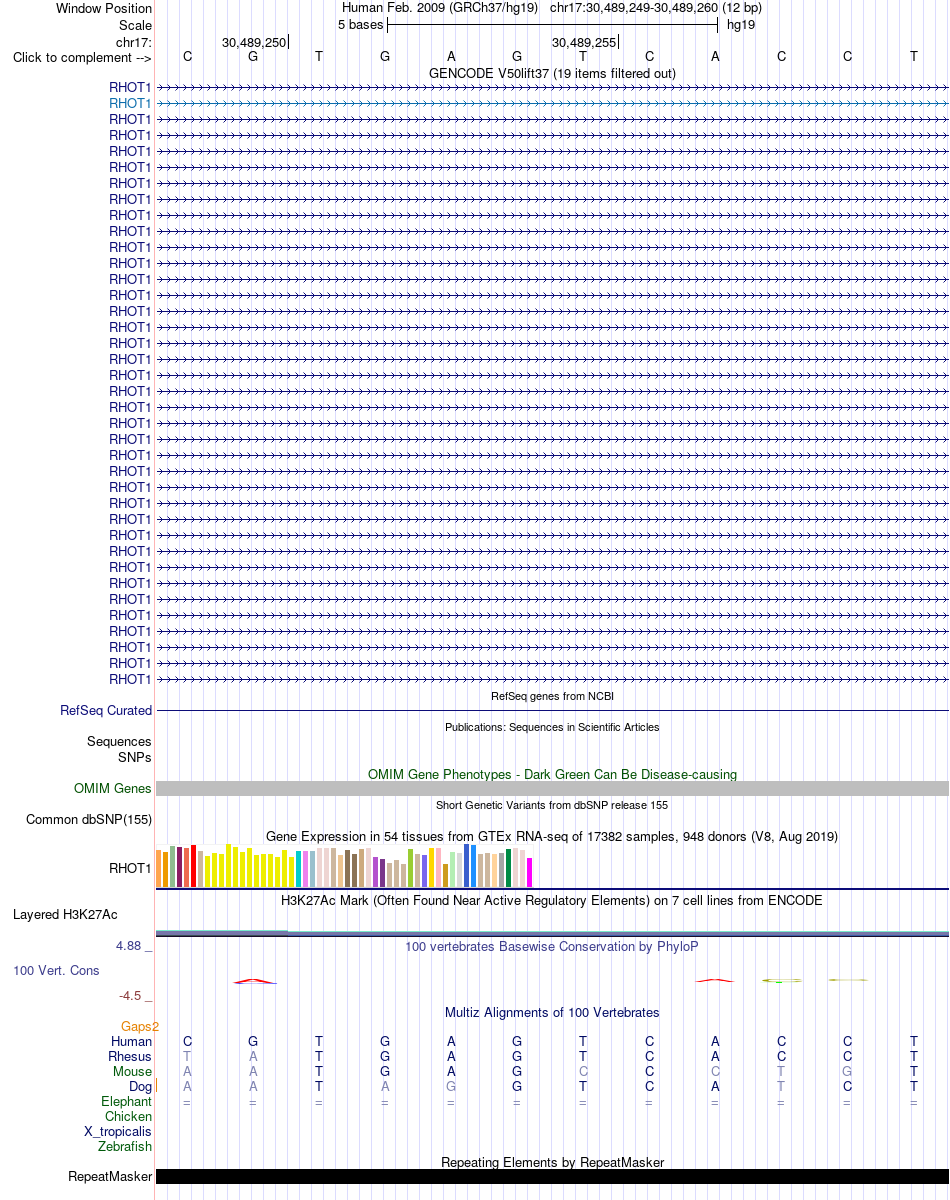The height and width of the screenshot is (1200, 950).
Task: Select the 'Chicken' alignment row label
Action: point(129,1117)
